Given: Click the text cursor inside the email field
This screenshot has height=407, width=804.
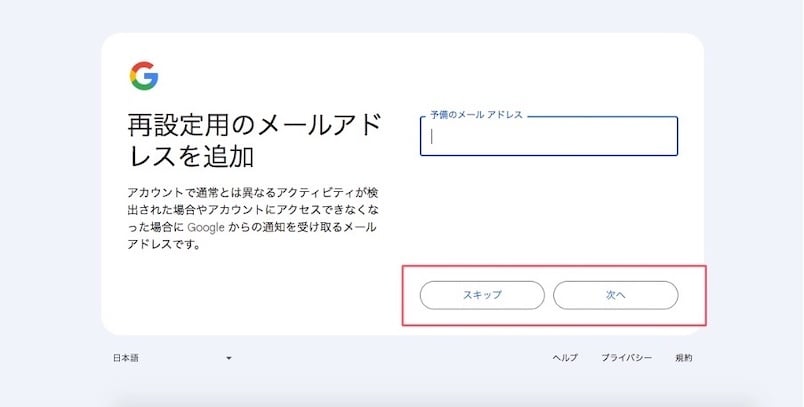Looking at the screenshot, I should [432, 137].
